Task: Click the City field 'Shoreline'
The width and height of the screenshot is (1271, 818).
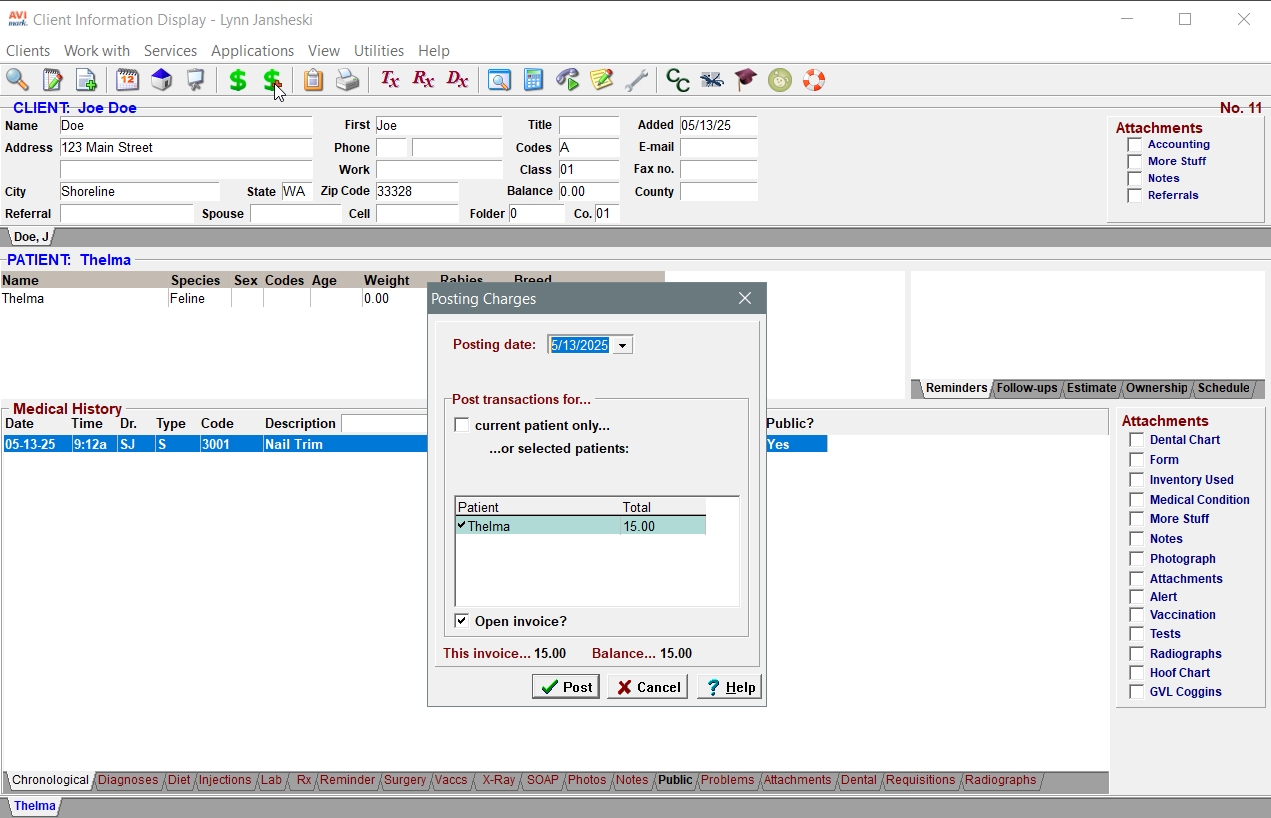Action: (x=140, y=192)
